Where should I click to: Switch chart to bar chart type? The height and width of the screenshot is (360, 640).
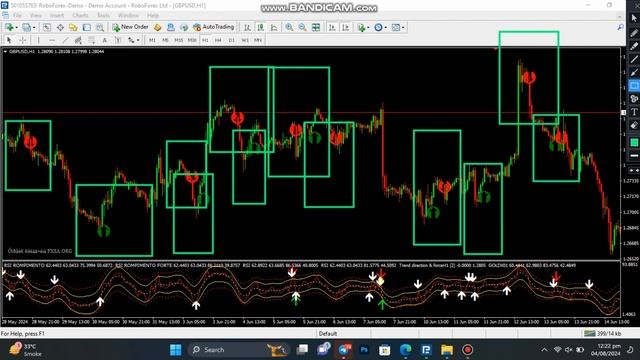(x=247, y=27)
